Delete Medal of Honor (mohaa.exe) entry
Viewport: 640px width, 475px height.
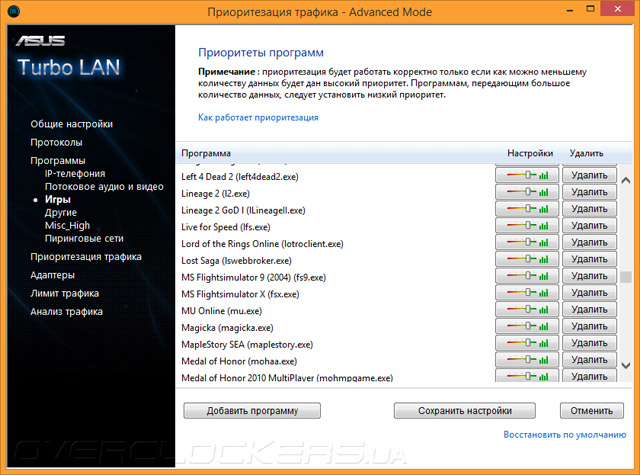(589, 360)
